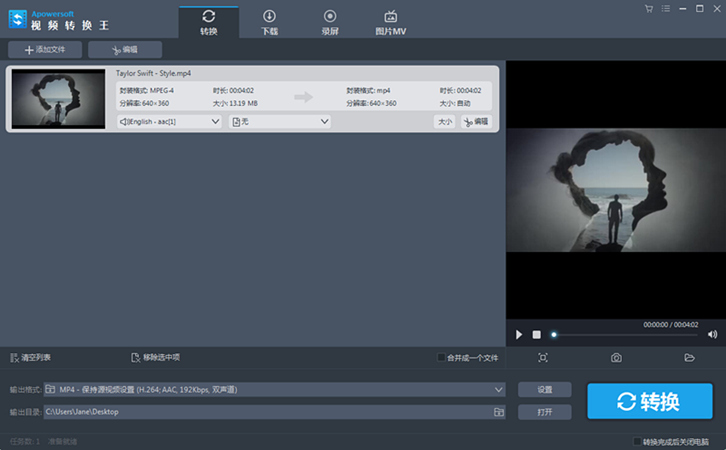The height and width of the screenshot is (450, 726).
Task: Switch to the 下载 tab
Action: (x=269, y=22)
